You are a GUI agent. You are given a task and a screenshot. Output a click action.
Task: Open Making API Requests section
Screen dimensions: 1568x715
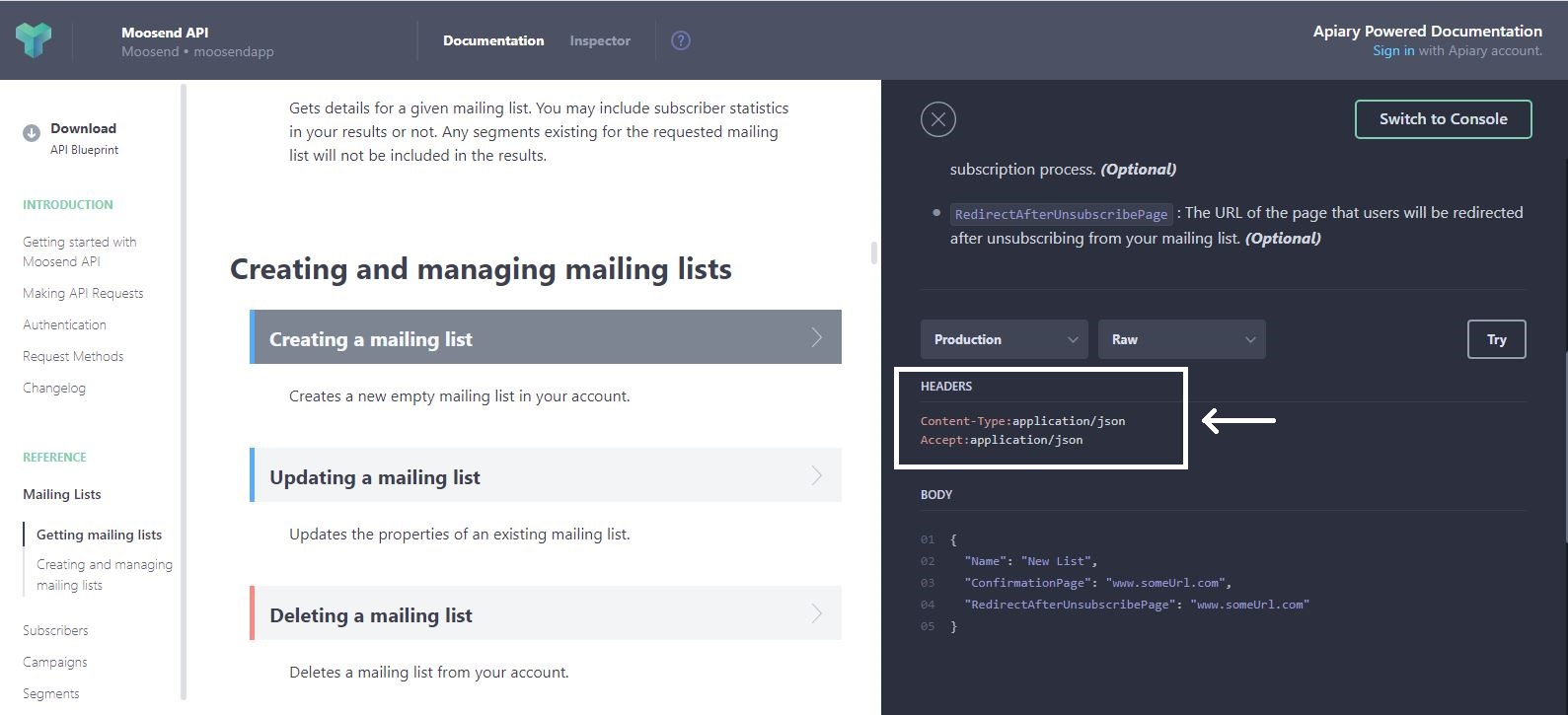[x=83, y=293]
